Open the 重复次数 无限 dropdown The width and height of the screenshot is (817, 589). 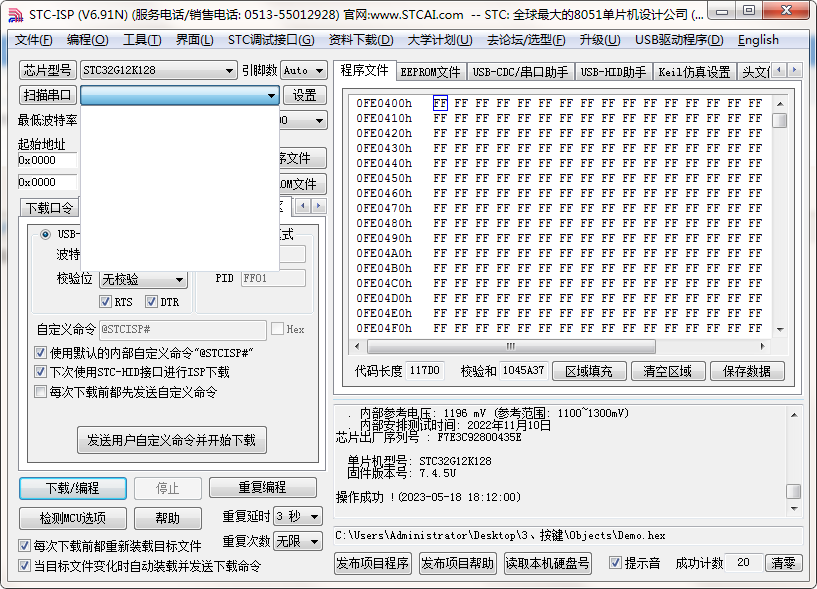click(x=314, y=542)
